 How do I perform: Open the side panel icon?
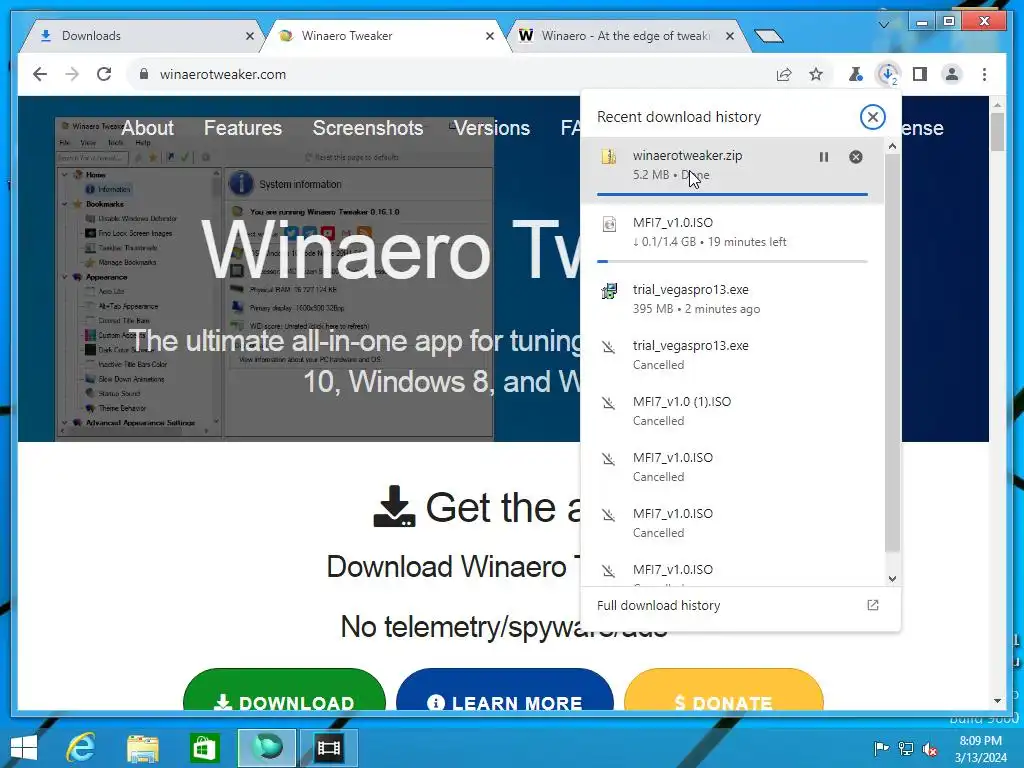coord(920,74)
